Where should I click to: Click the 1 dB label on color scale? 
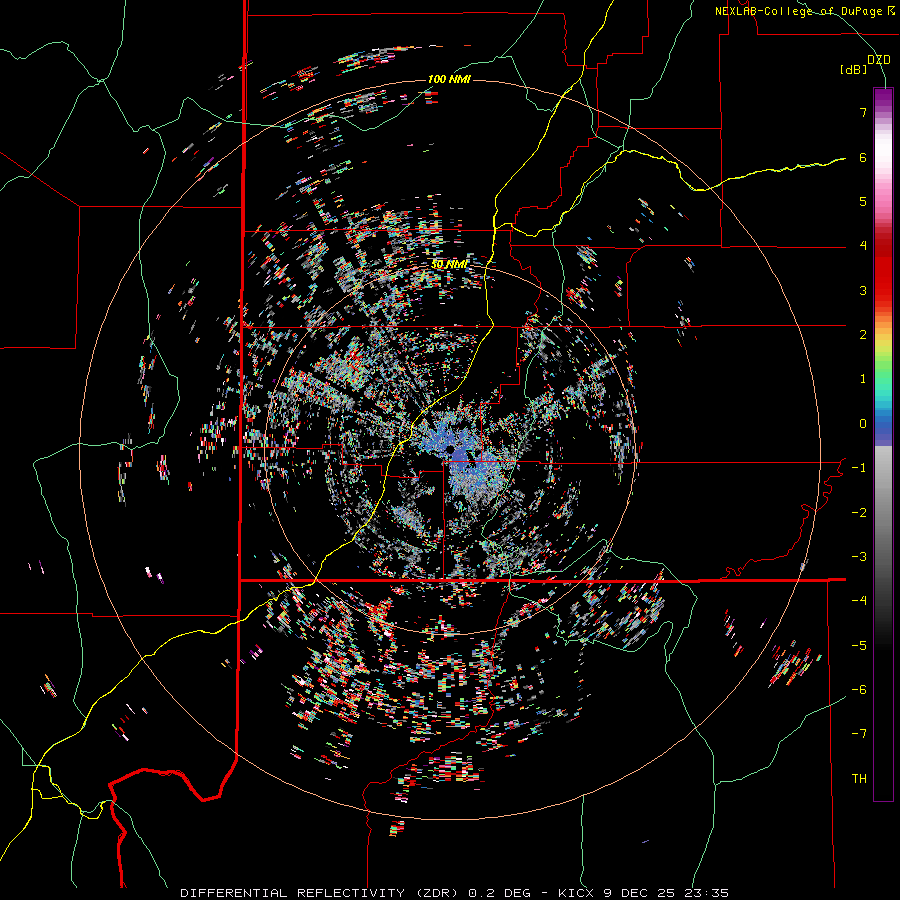coord(863,379)
